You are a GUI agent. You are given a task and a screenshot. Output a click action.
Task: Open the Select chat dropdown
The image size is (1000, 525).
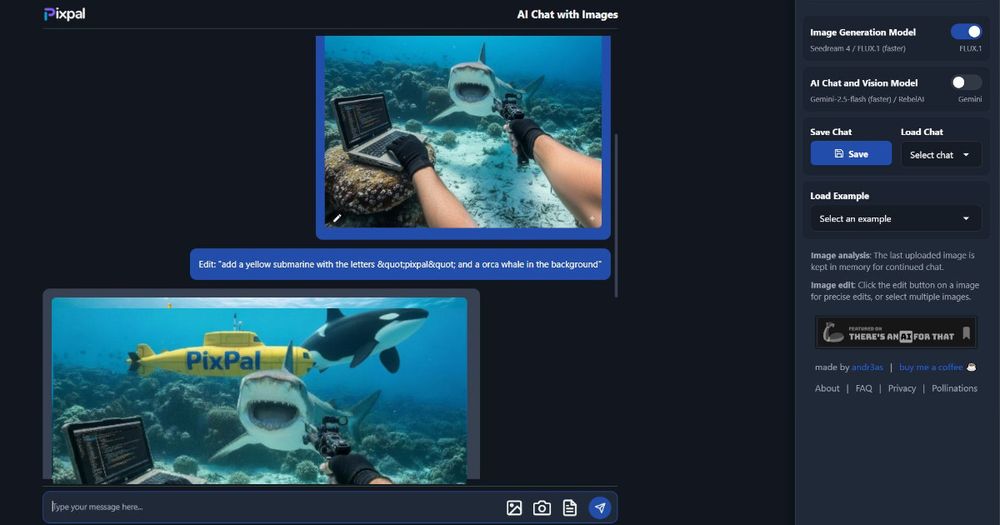click(x=941, y=154)
